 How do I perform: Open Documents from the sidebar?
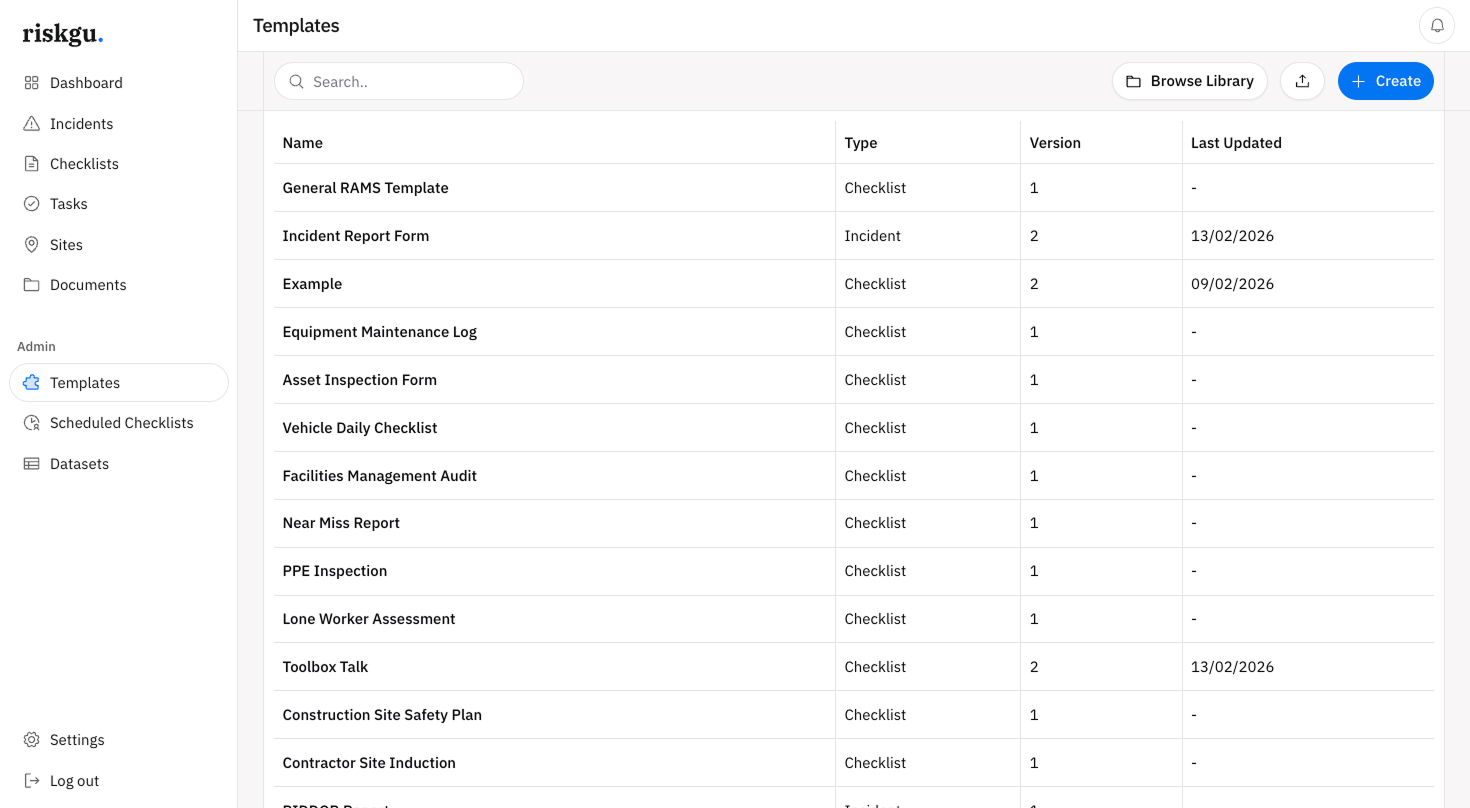tap(88, 285)
